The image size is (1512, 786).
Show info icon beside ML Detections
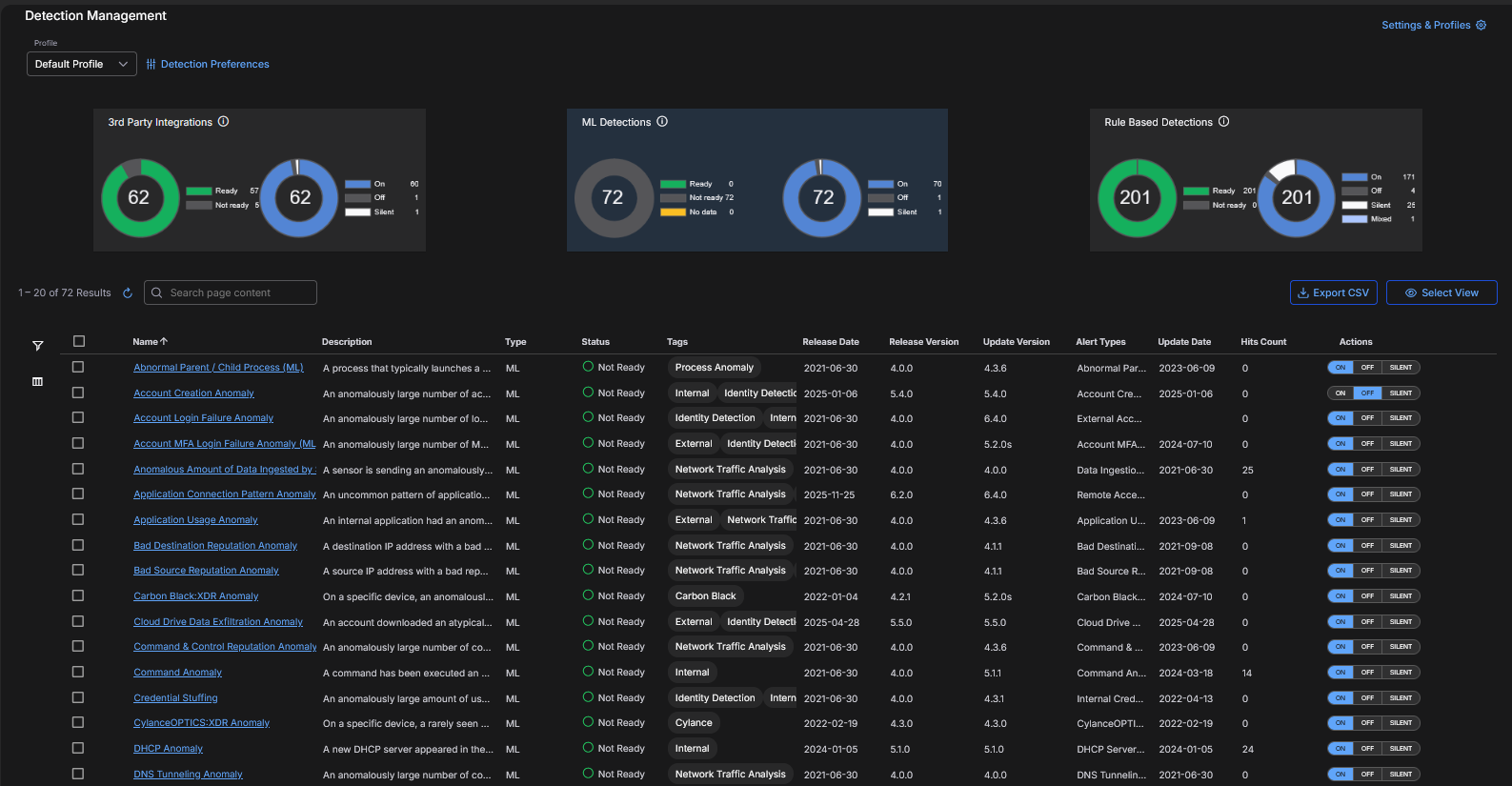662,122
